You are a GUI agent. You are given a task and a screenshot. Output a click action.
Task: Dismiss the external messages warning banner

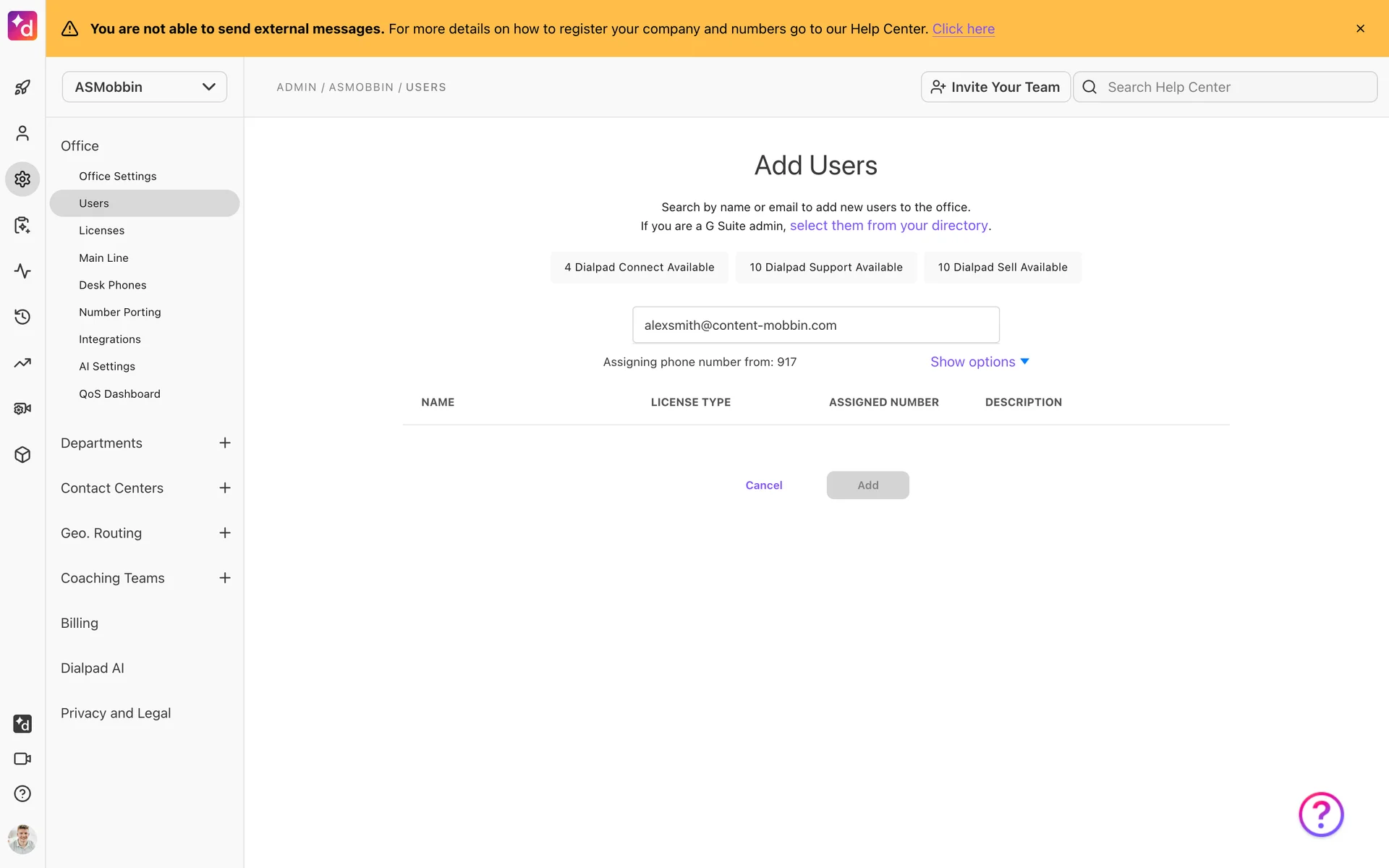1360,28
